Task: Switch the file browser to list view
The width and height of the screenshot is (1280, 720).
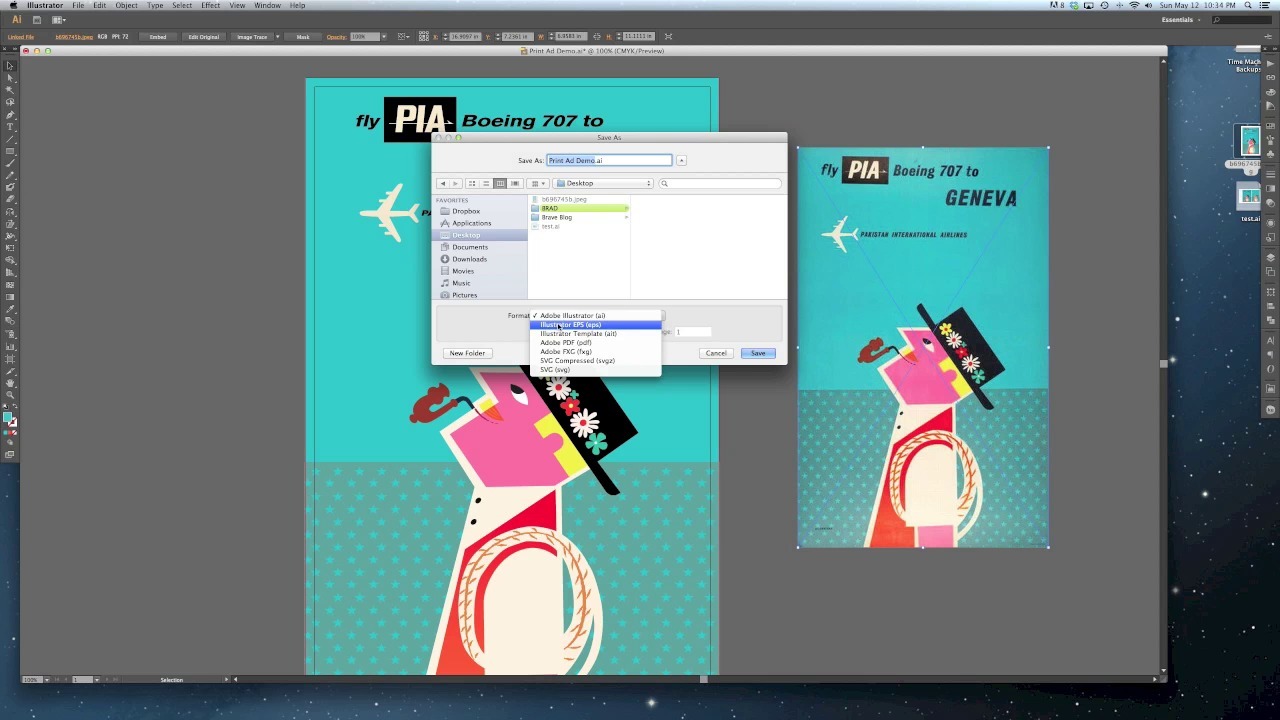Action: (x=486, y=183)
